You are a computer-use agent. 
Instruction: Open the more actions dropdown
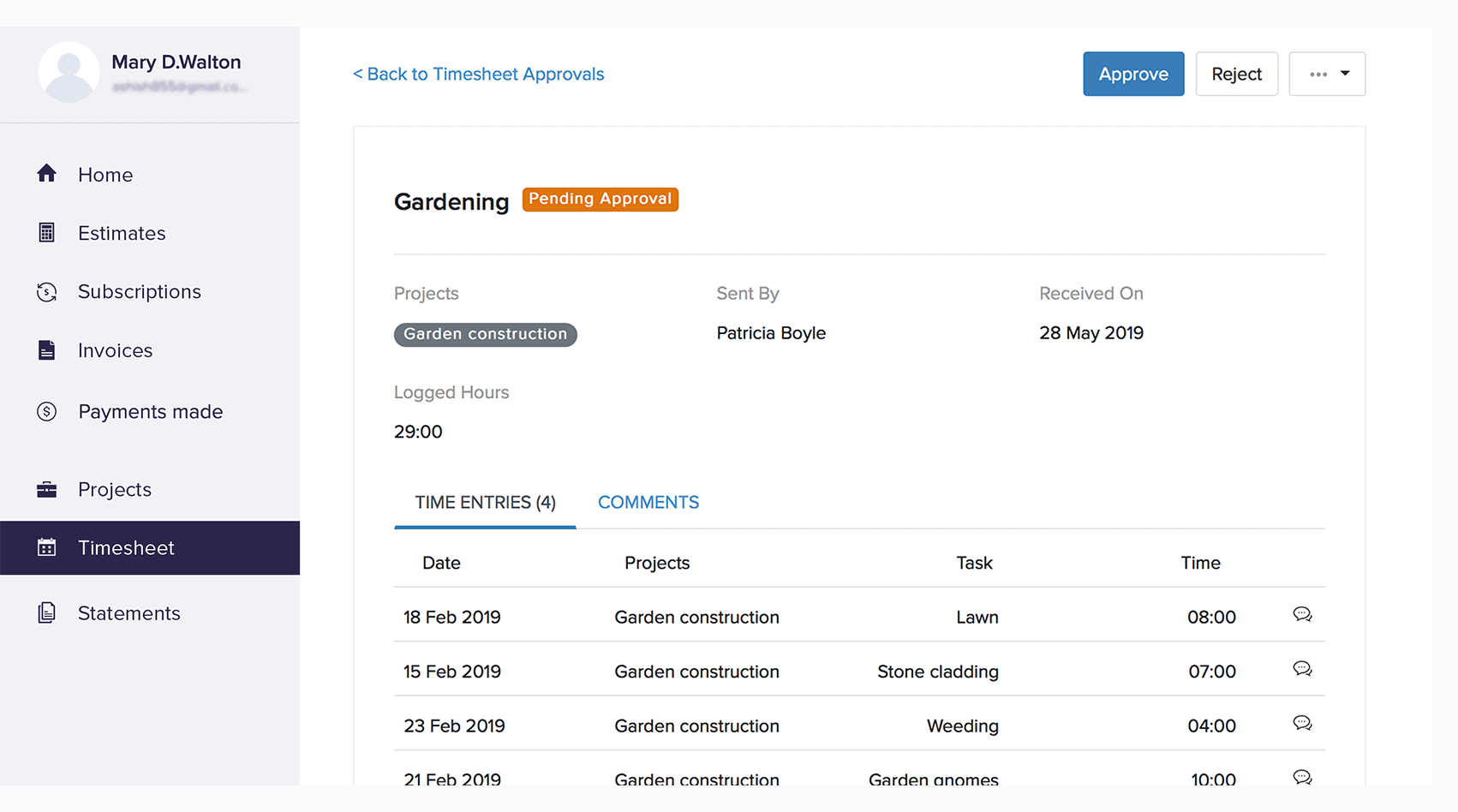[x=1327, y=74]
